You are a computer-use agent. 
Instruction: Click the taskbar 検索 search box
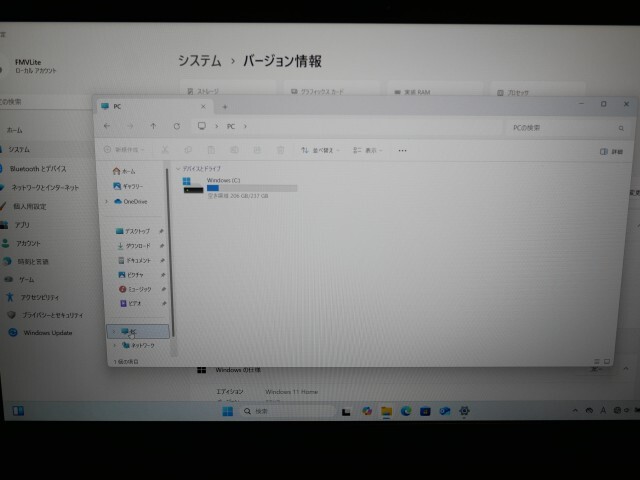click(x=290, y=411)
